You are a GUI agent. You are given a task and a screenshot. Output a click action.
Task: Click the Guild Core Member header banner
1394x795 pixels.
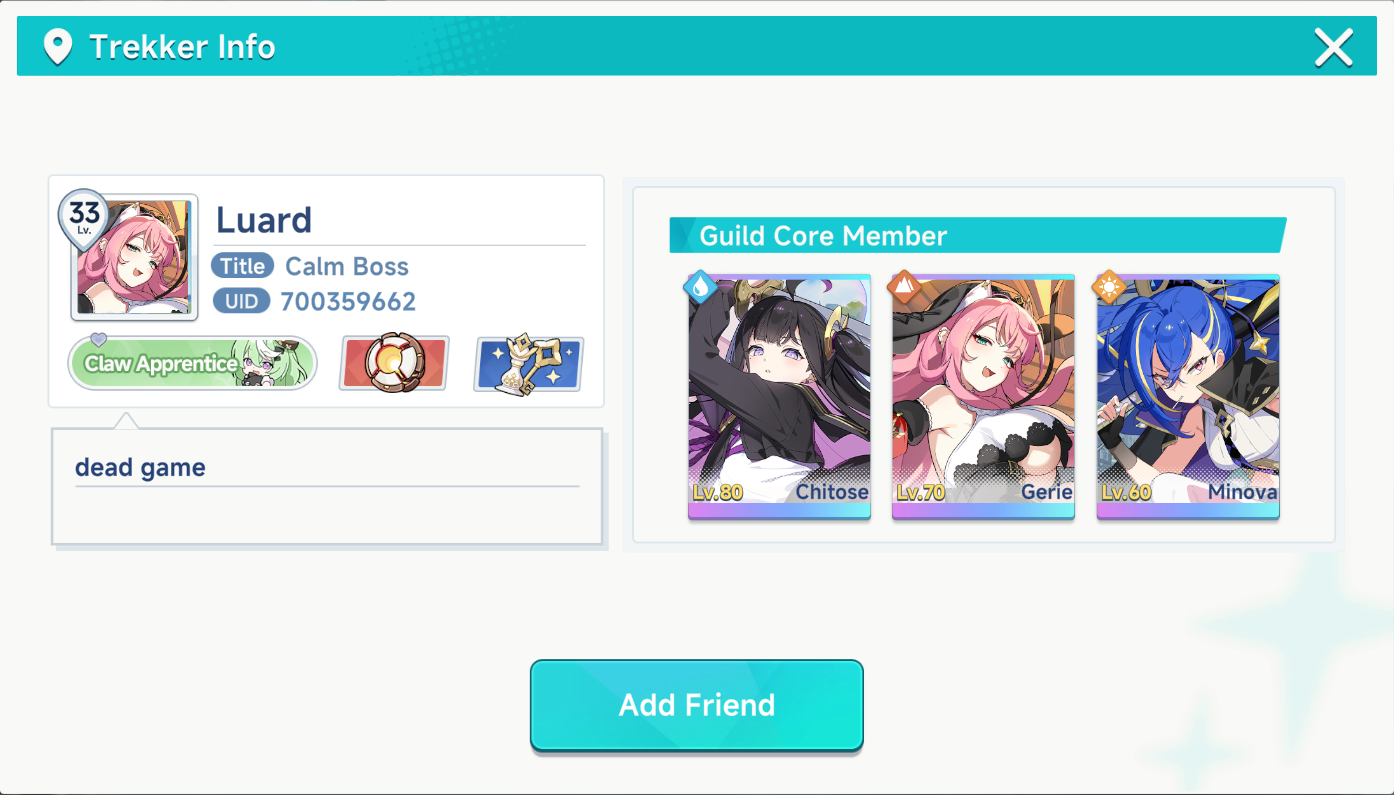click(978, 236)
